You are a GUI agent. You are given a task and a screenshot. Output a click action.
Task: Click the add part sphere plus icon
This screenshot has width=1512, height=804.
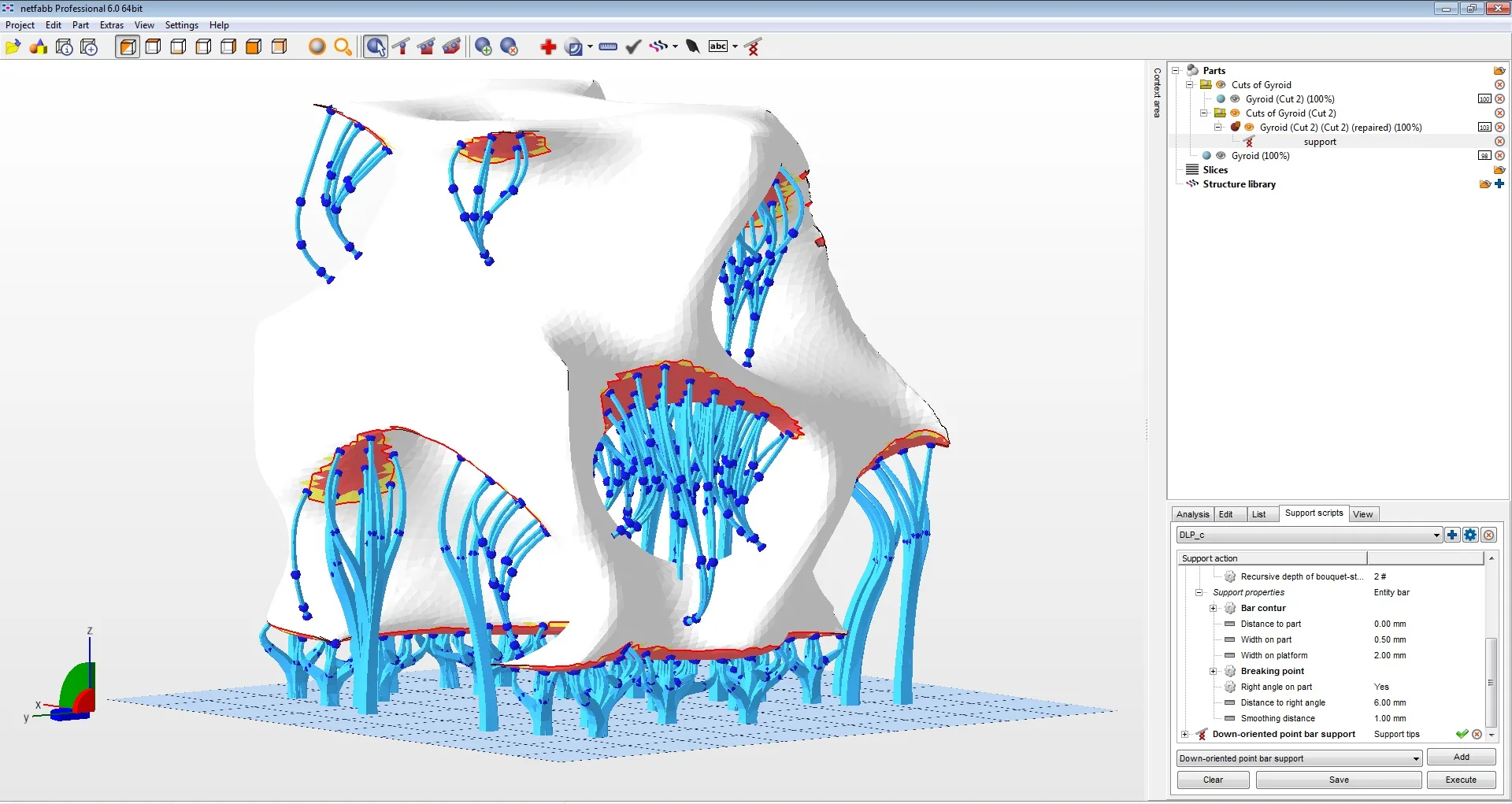pyautogui.click(x=484, y=47)
